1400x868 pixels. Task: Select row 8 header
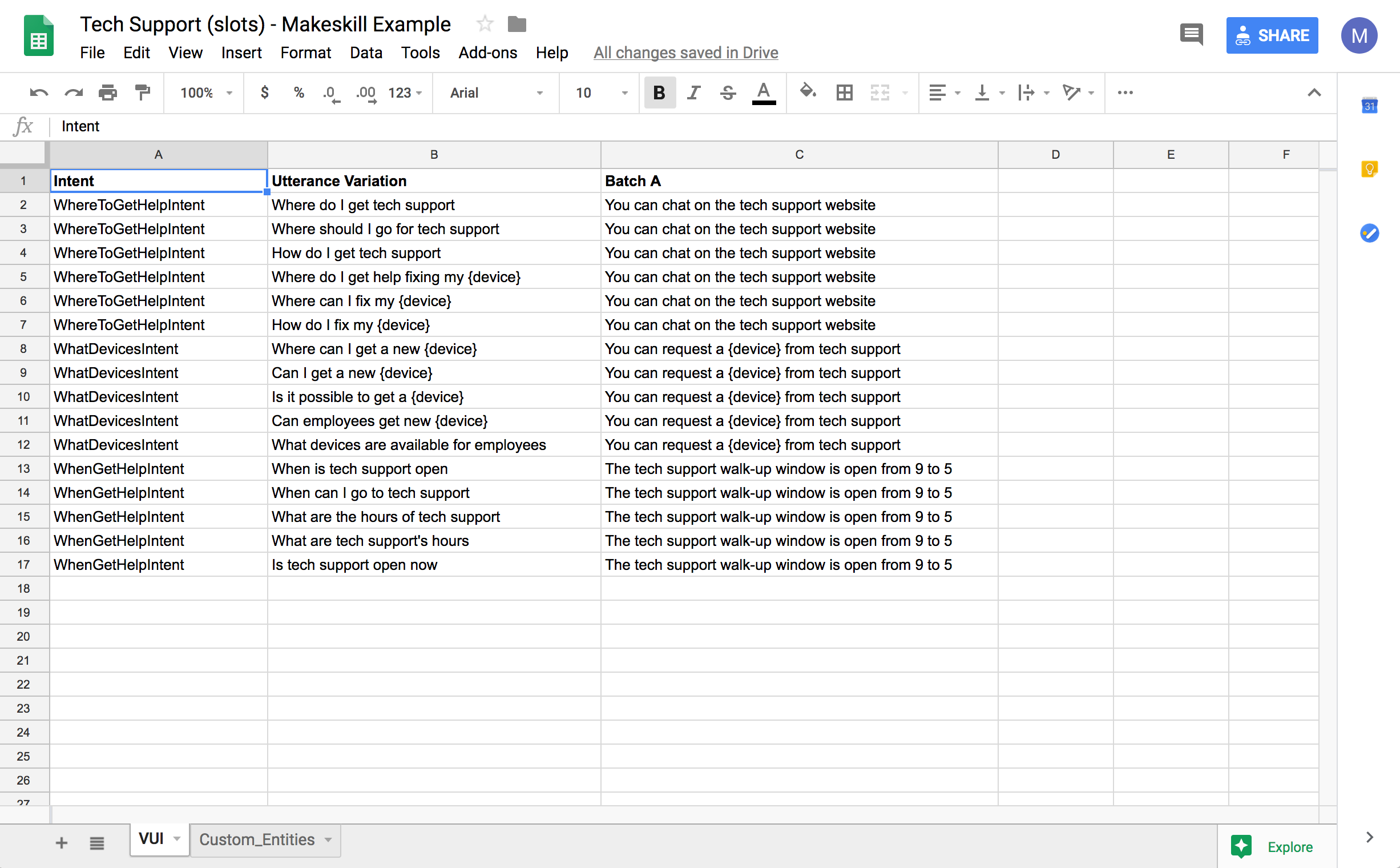(x=23, y=349)
